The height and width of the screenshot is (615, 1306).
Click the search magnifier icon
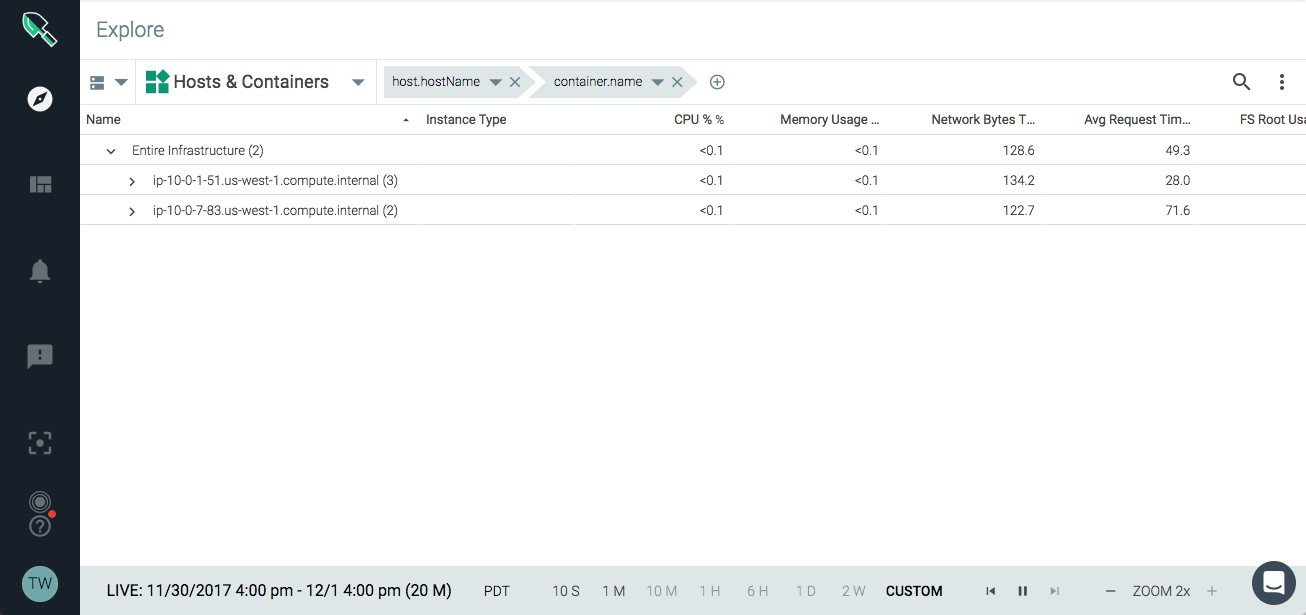pyautogui.click(x=1241, y=82)
